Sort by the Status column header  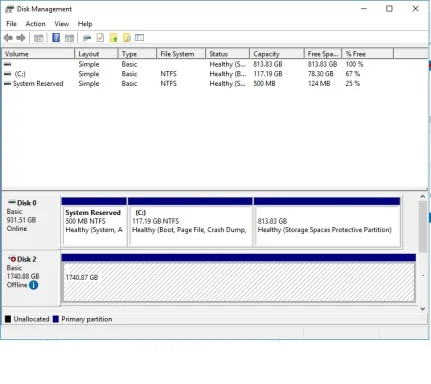(x=228, y=54)
